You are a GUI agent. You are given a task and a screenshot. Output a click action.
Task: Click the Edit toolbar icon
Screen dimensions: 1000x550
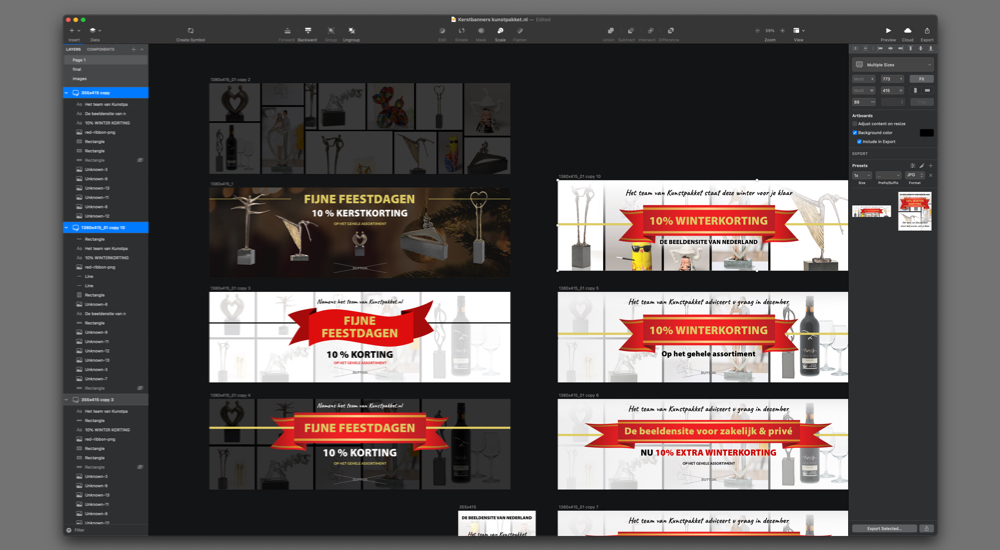click(x=442, y=31)
